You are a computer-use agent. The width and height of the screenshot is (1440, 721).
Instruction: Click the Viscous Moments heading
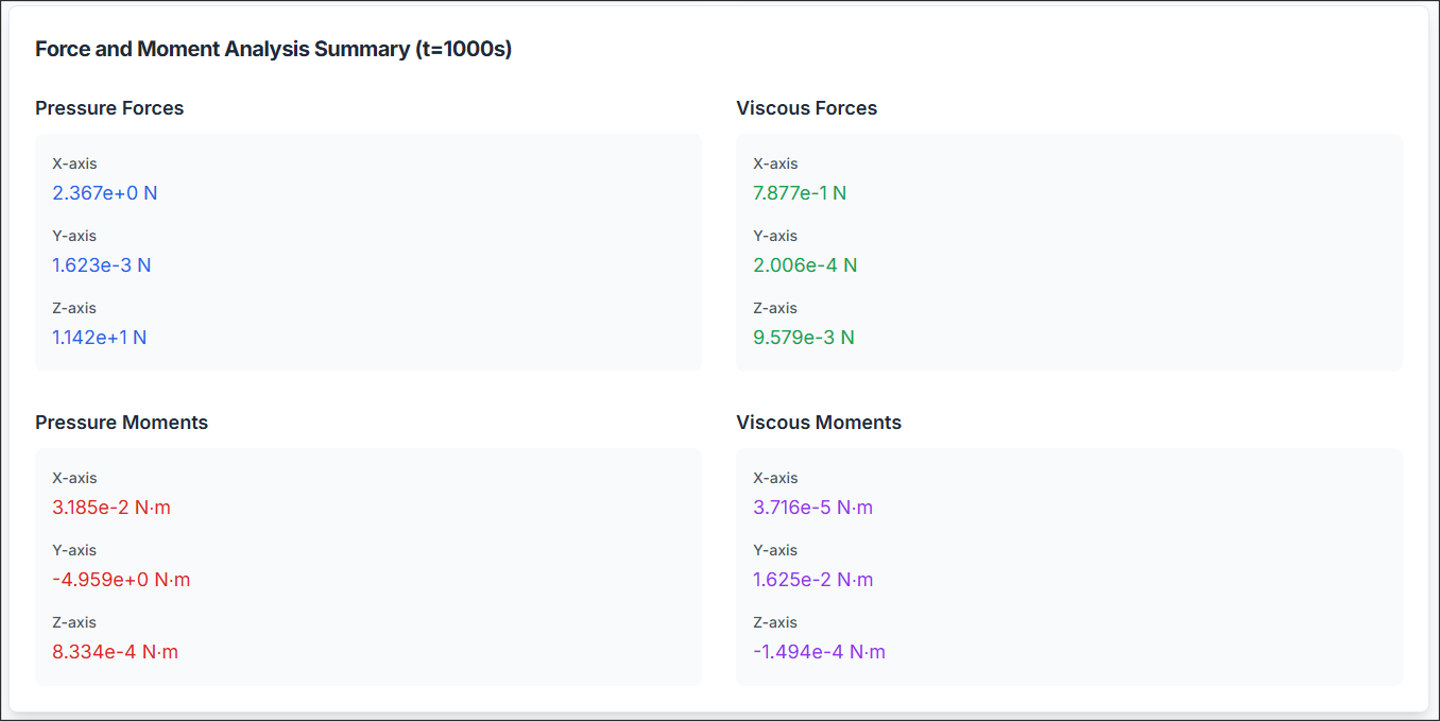[x=818, y=422]
